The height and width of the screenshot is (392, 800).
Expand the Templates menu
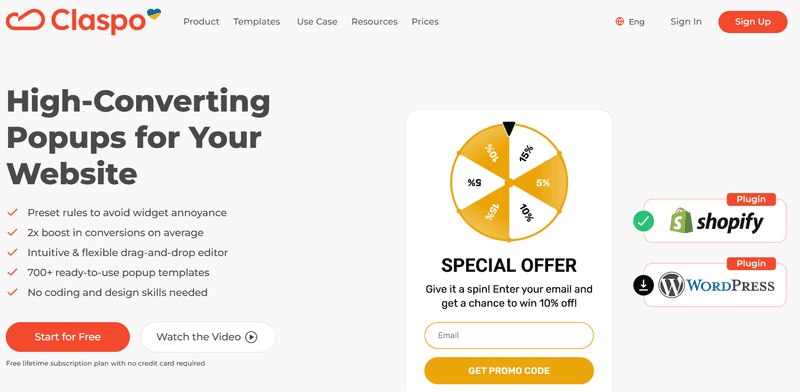click(257, 21)
